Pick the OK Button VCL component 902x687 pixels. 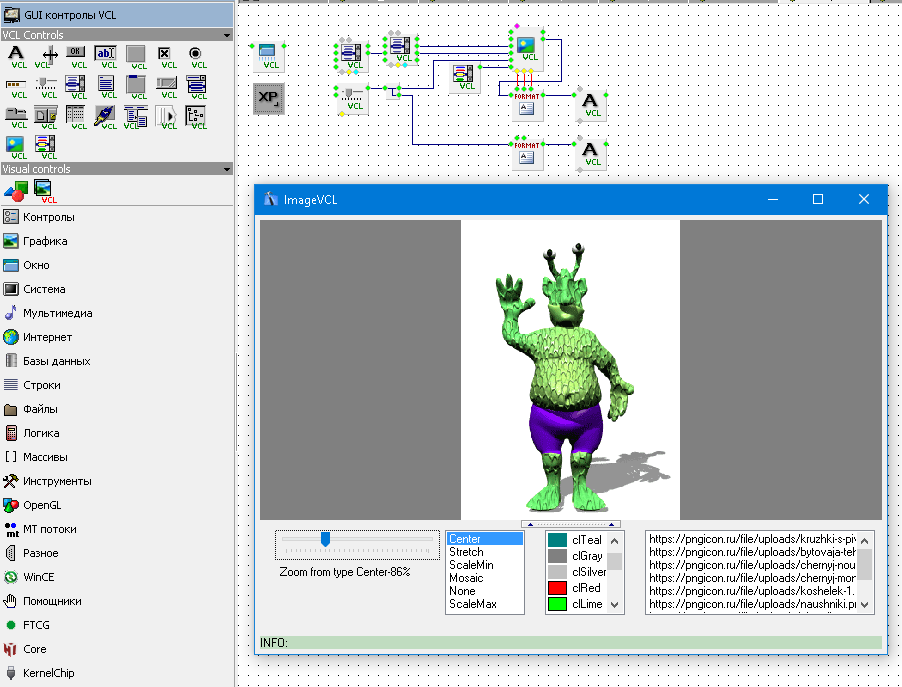point(76,57)
